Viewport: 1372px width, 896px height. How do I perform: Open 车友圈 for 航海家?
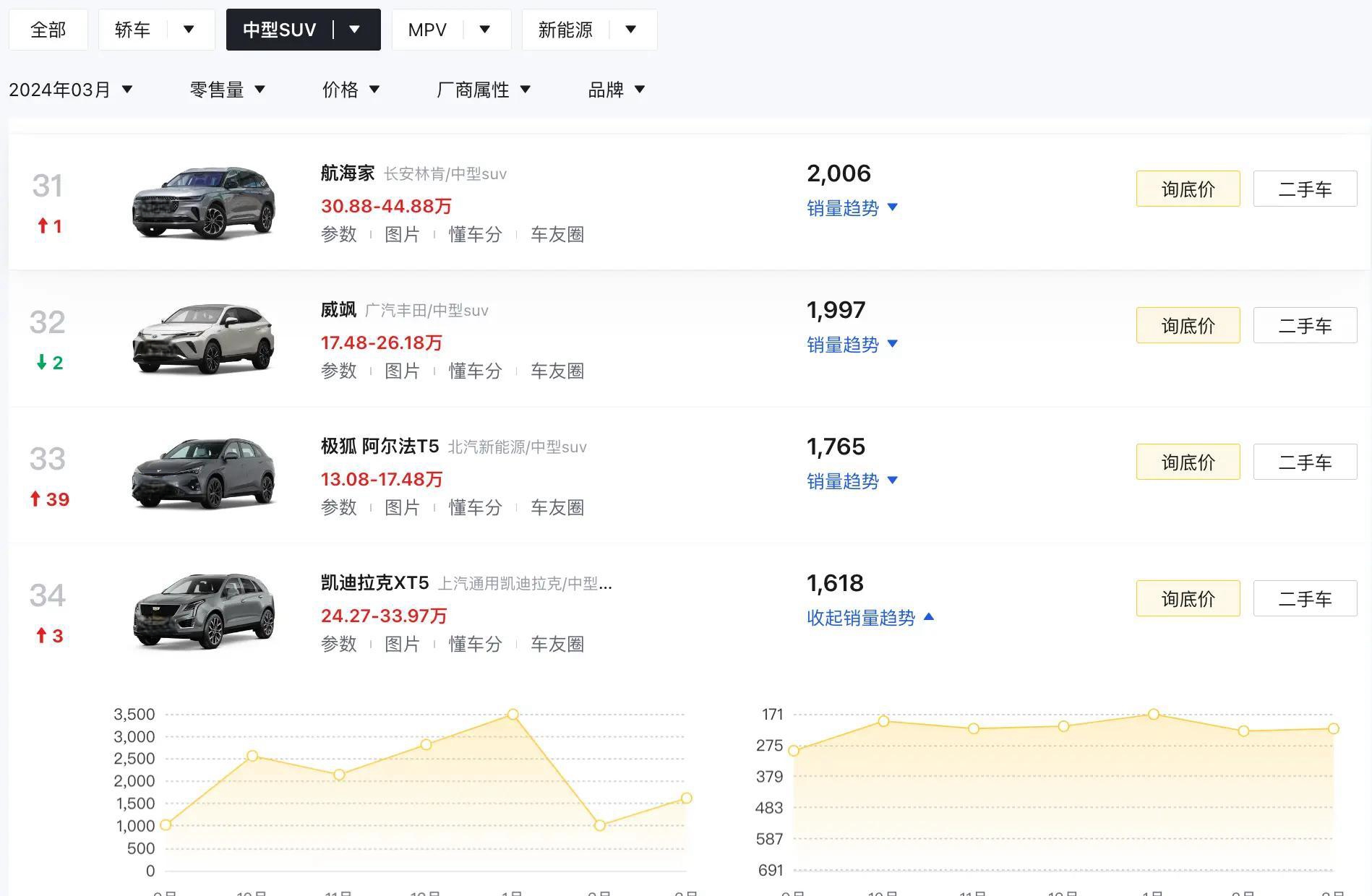557,234
